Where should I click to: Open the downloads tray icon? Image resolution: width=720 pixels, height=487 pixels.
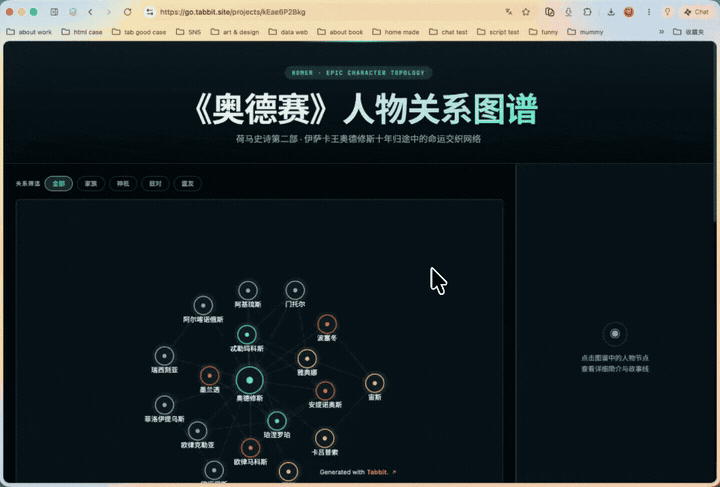point(611,12)
